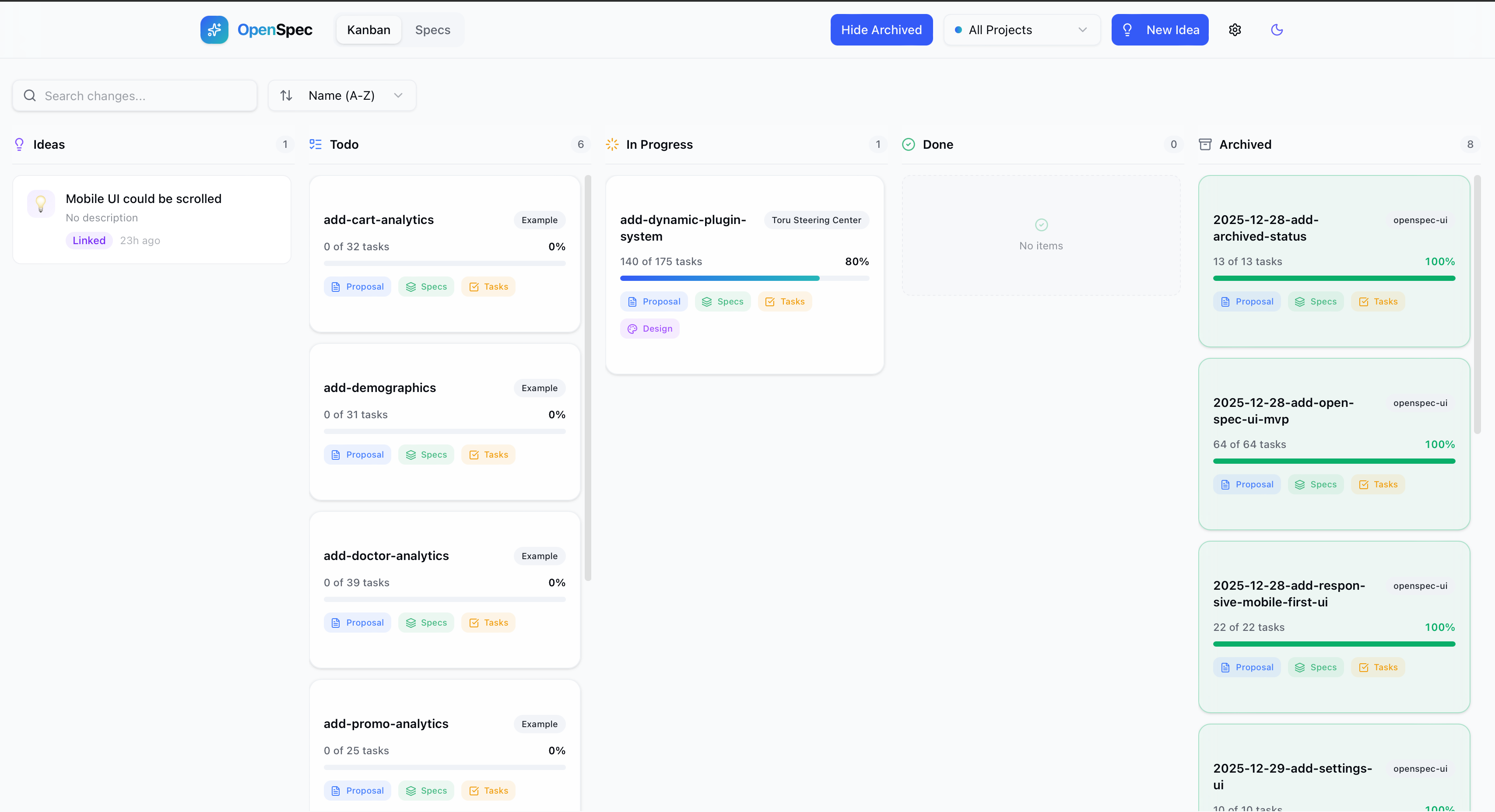Open Tasks of add-cart-analytics

pyautogui.click(x=488, y=287)
